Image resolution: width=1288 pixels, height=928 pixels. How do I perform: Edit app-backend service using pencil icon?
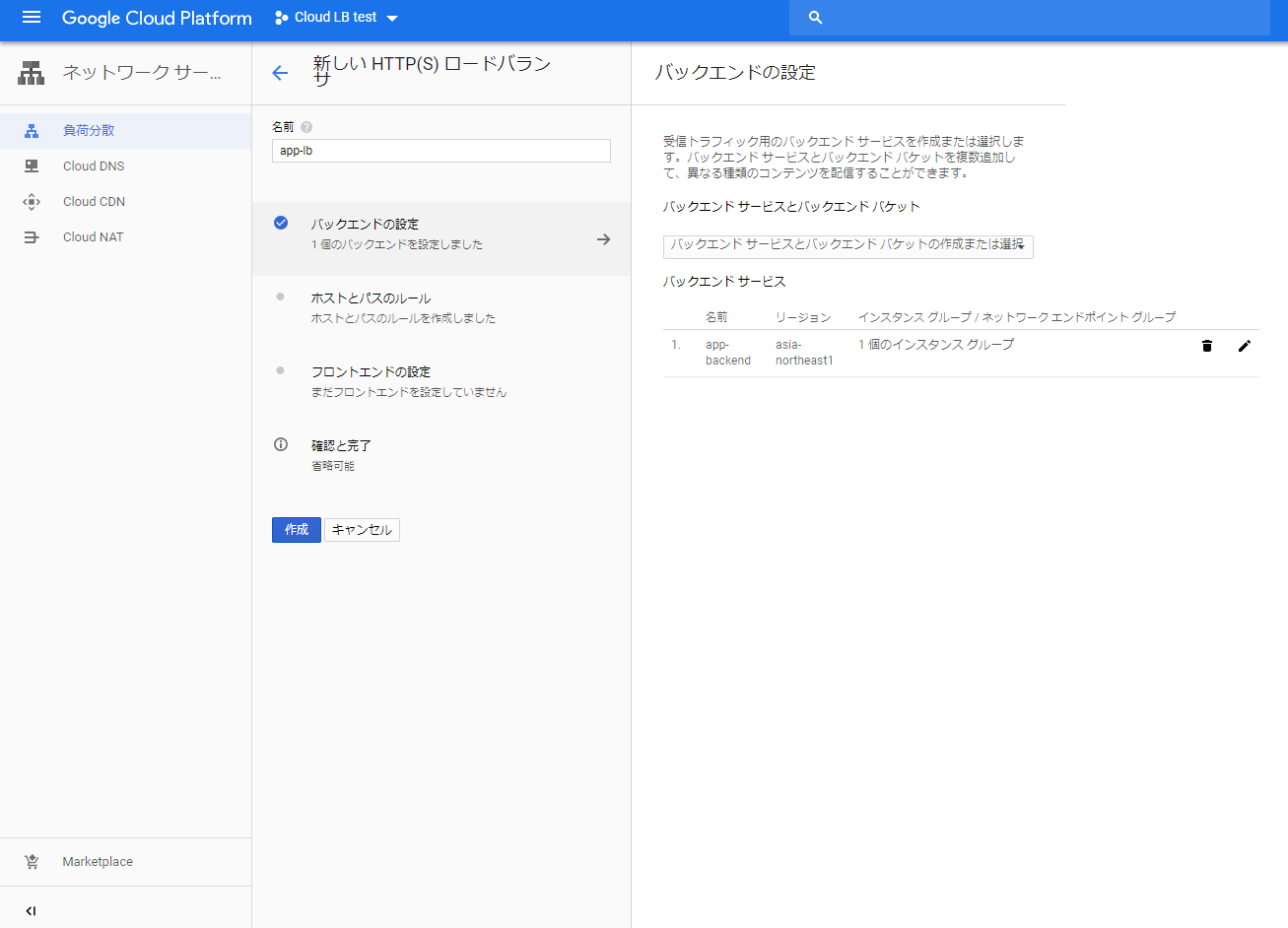pos(1245,346)
